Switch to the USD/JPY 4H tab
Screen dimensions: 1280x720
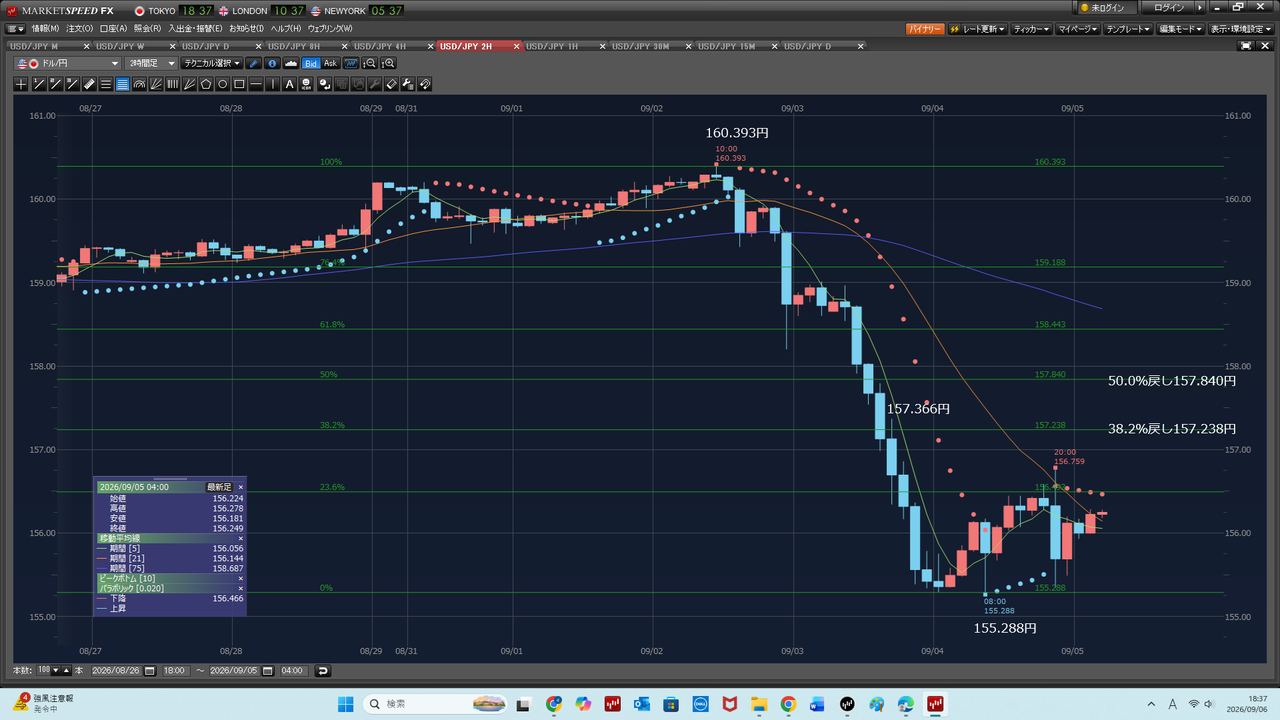click(x=390, y=46)
